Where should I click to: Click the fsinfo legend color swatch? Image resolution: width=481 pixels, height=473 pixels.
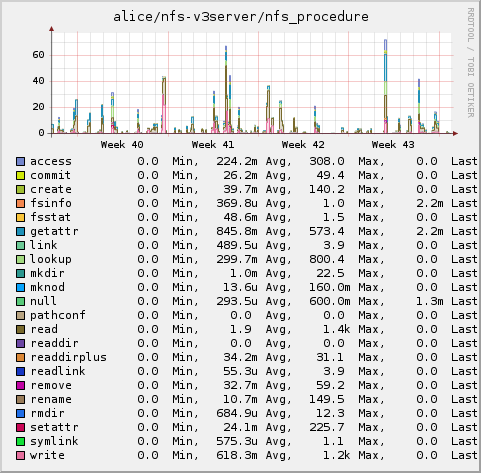[x=20, y=204]
